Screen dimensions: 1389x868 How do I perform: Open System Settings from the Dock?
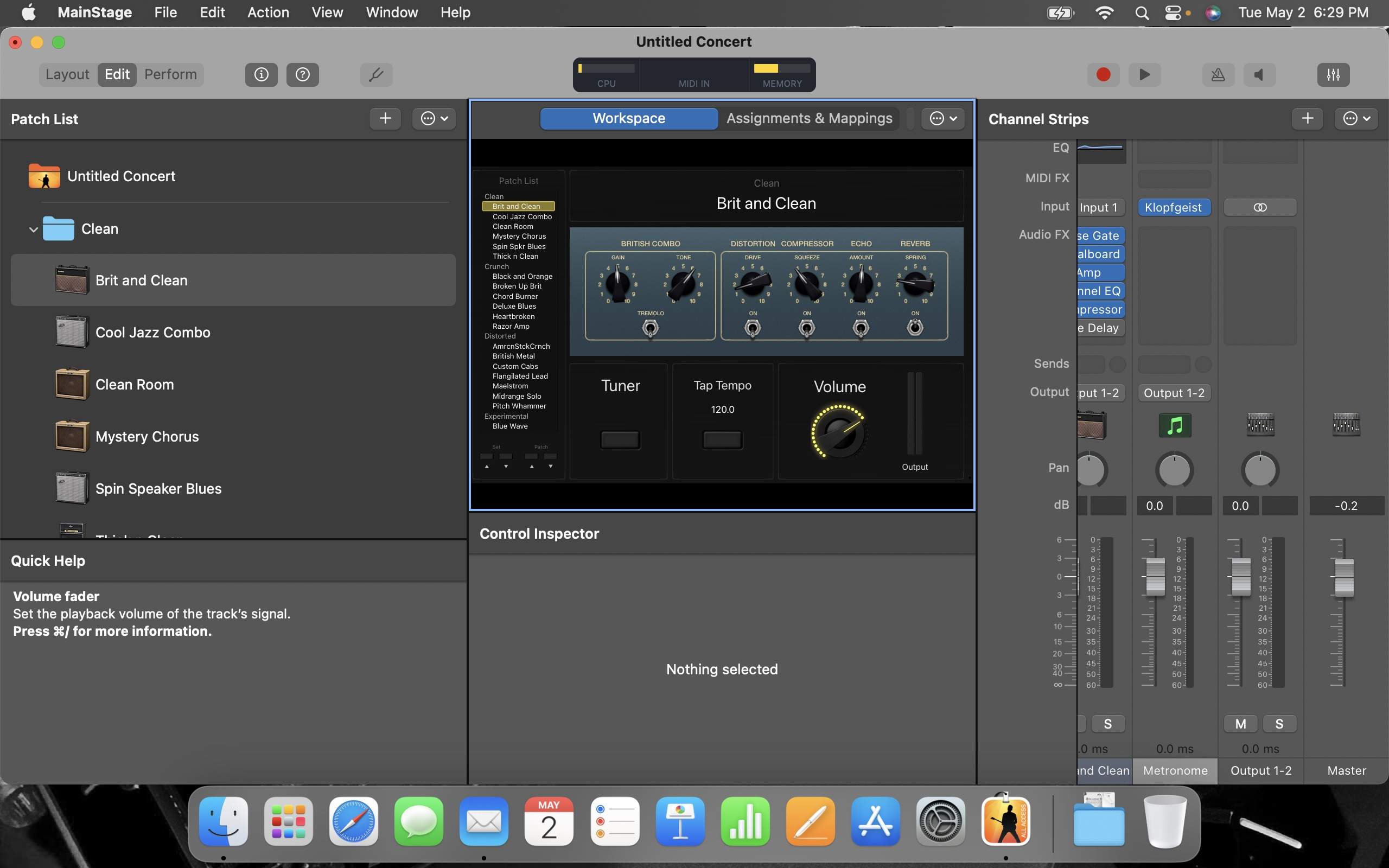(940, 821)
